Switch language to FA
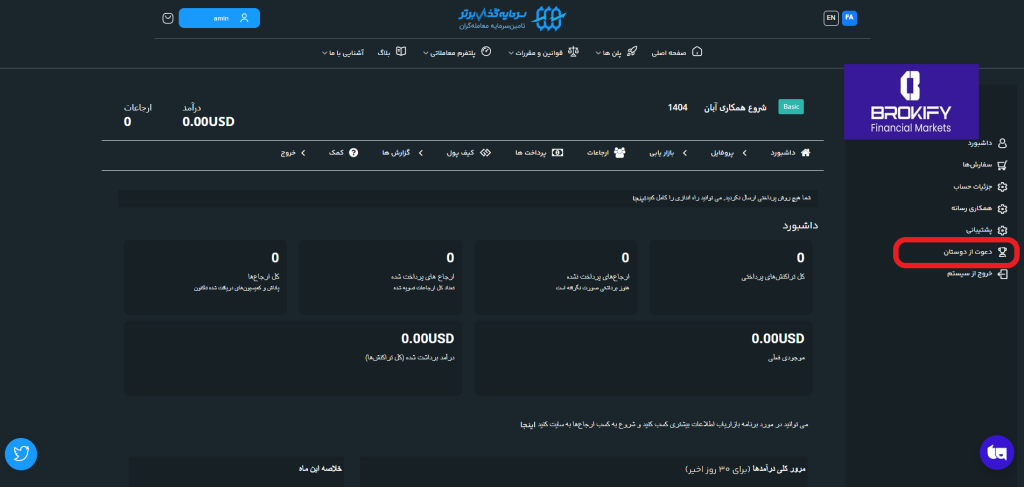 [849, 18]
